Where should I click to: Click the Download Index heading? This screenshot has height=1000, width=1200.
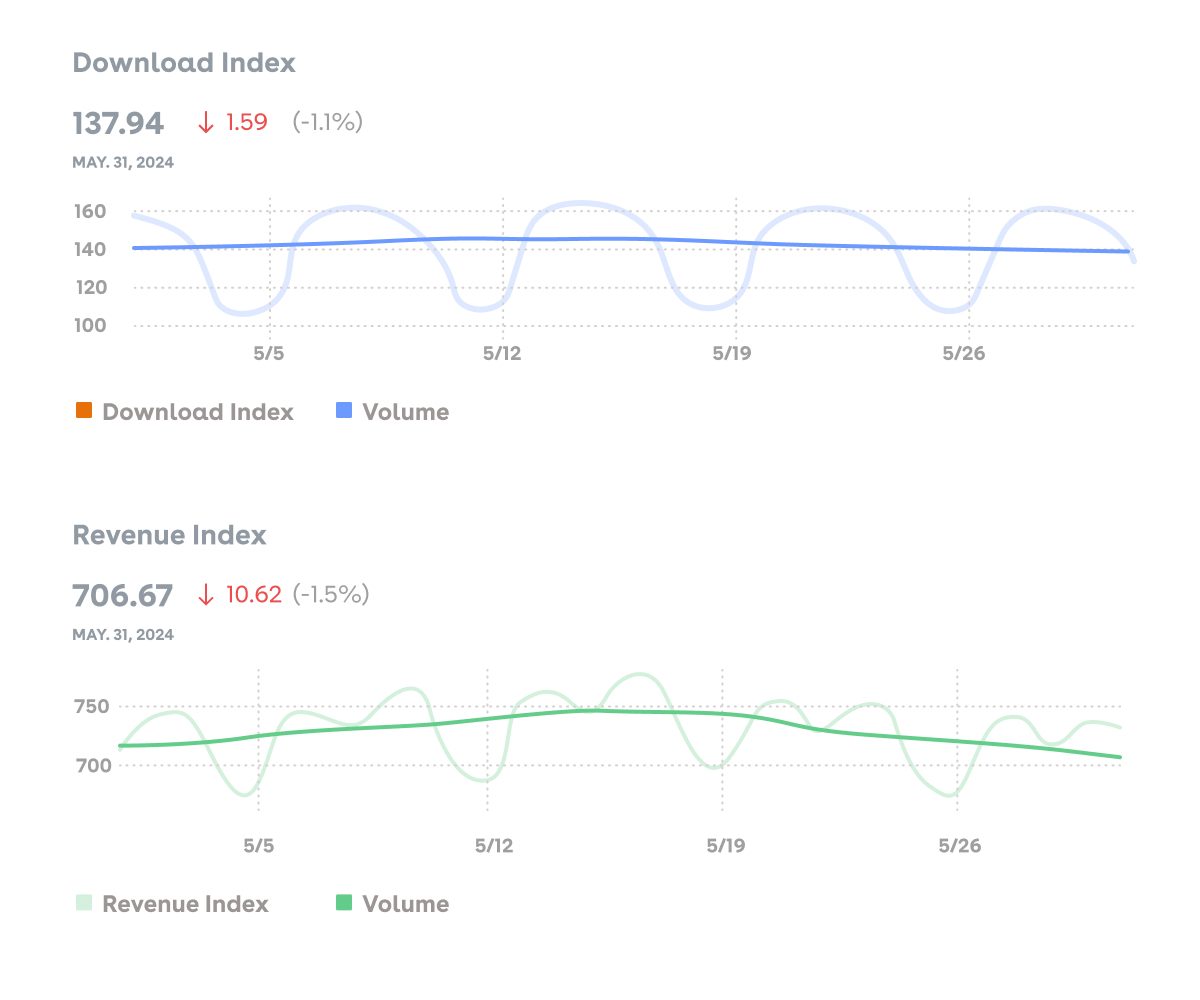pos(184,63)
